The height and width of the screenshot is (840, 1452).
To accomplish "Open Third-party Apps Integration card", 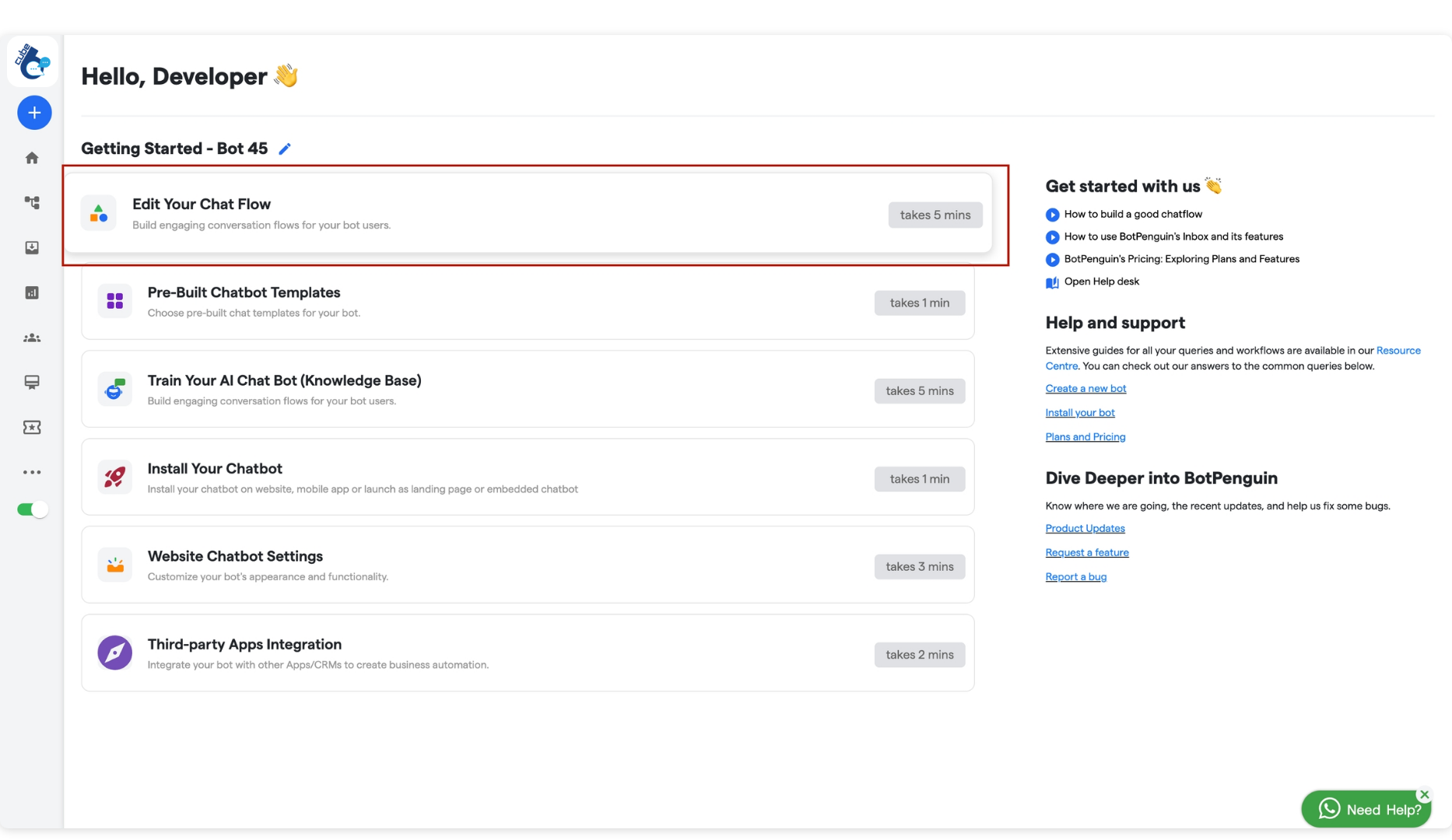I will 528,653.
